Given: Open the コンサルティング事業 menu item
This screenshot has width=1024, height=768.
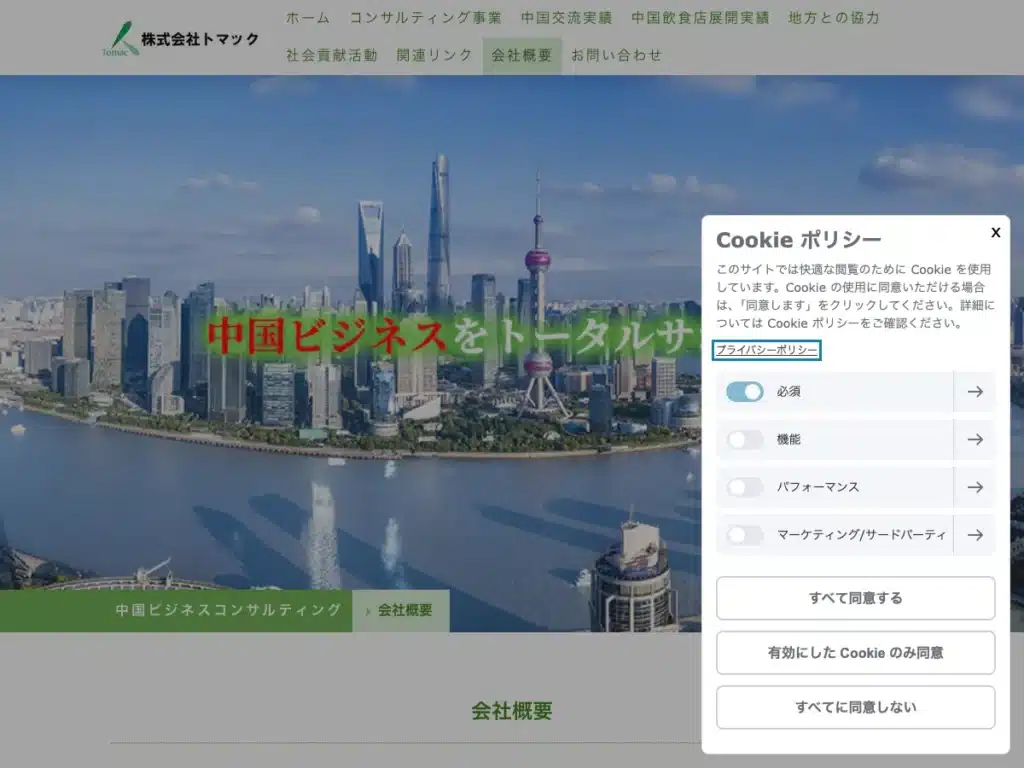Looking at the screenshot, I should [x=426, y=18].
